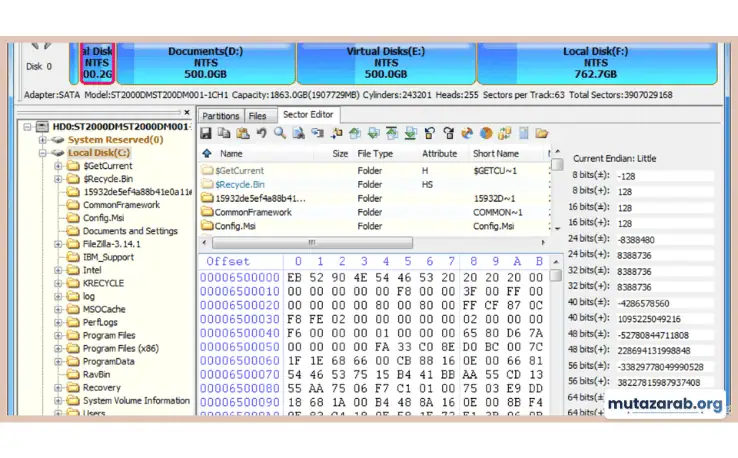
Task: Select the Sector Editor tab
Action: pos(308,114)
